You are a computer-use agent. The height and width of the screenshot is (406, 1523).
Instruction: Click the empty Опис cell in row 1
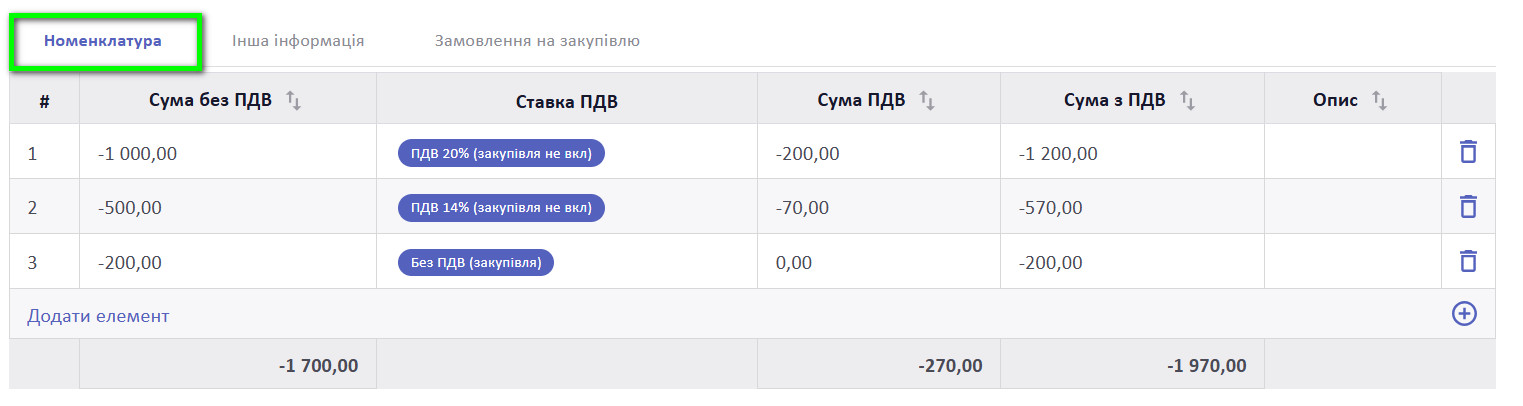[x=1352, y=153]
